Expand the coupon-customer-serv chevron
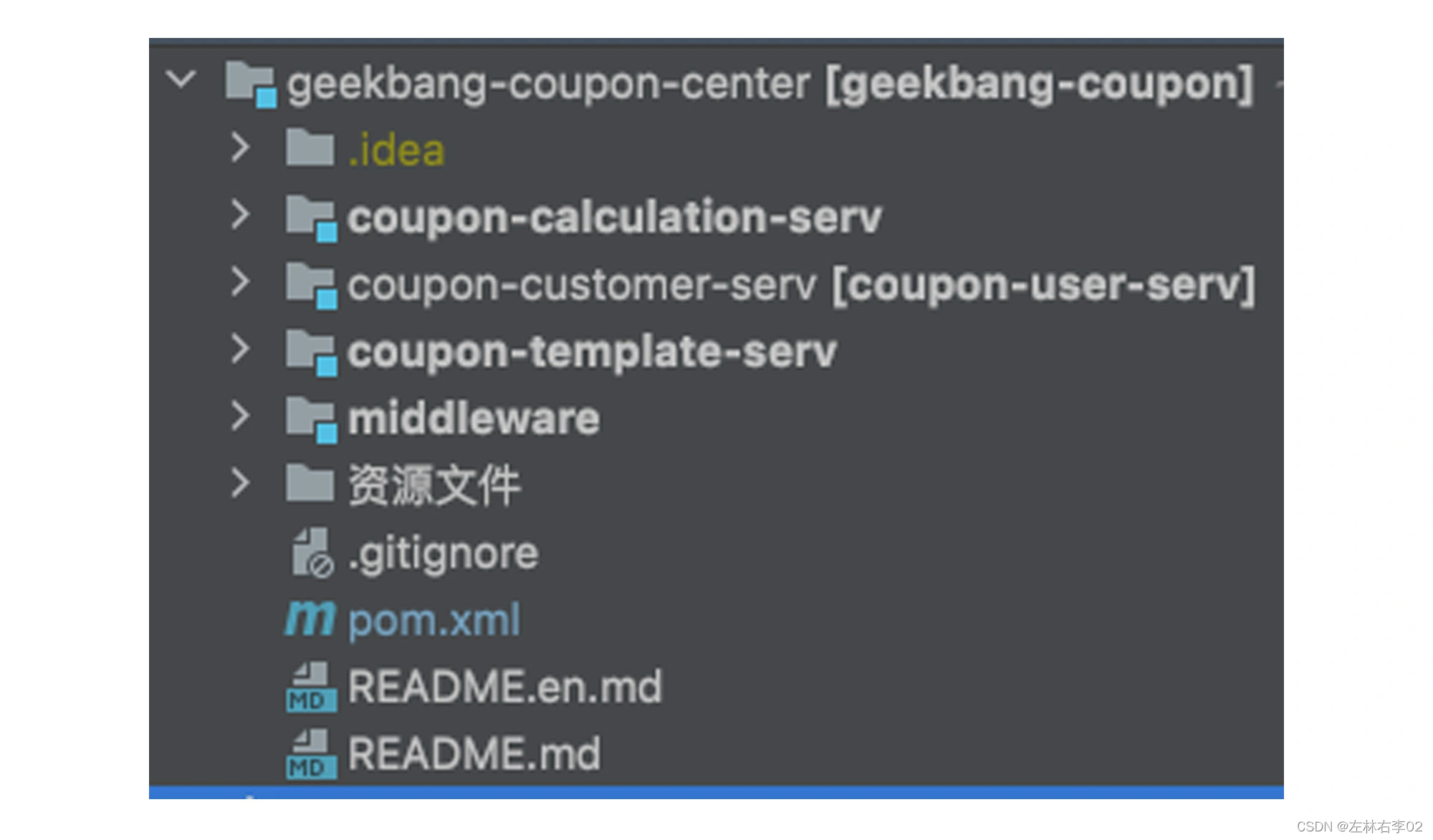 coord(241,282)
